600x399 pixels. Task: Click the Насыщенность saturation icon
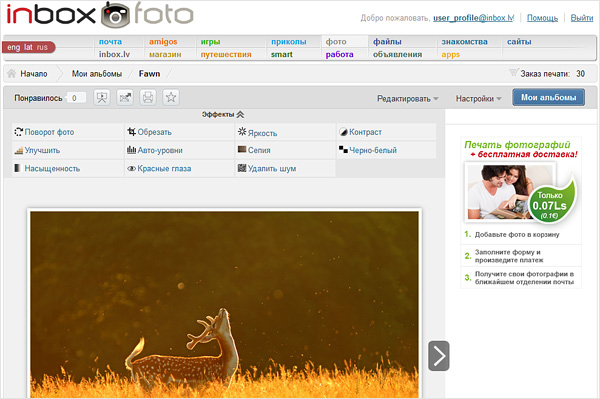click(x=18, y=168)
